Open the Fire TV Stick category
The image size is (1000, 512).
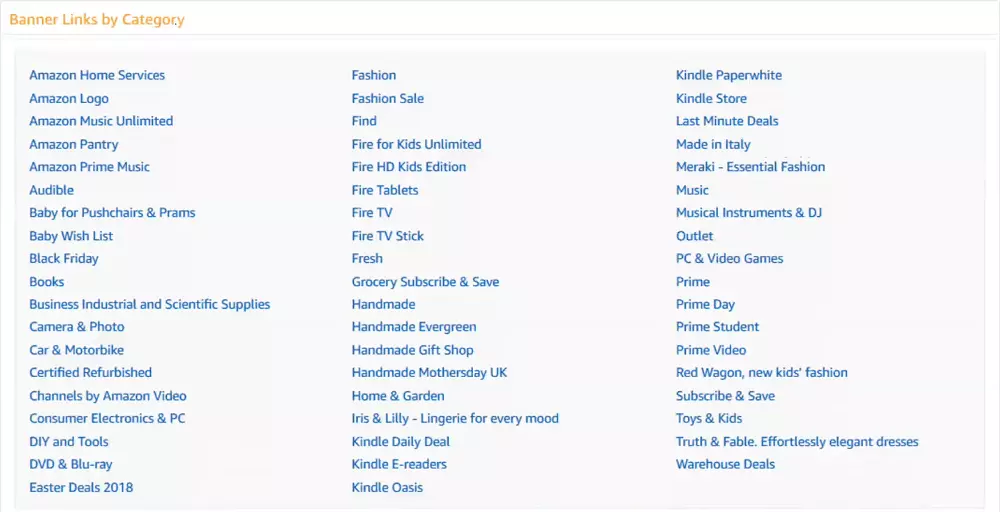(388, 236)
